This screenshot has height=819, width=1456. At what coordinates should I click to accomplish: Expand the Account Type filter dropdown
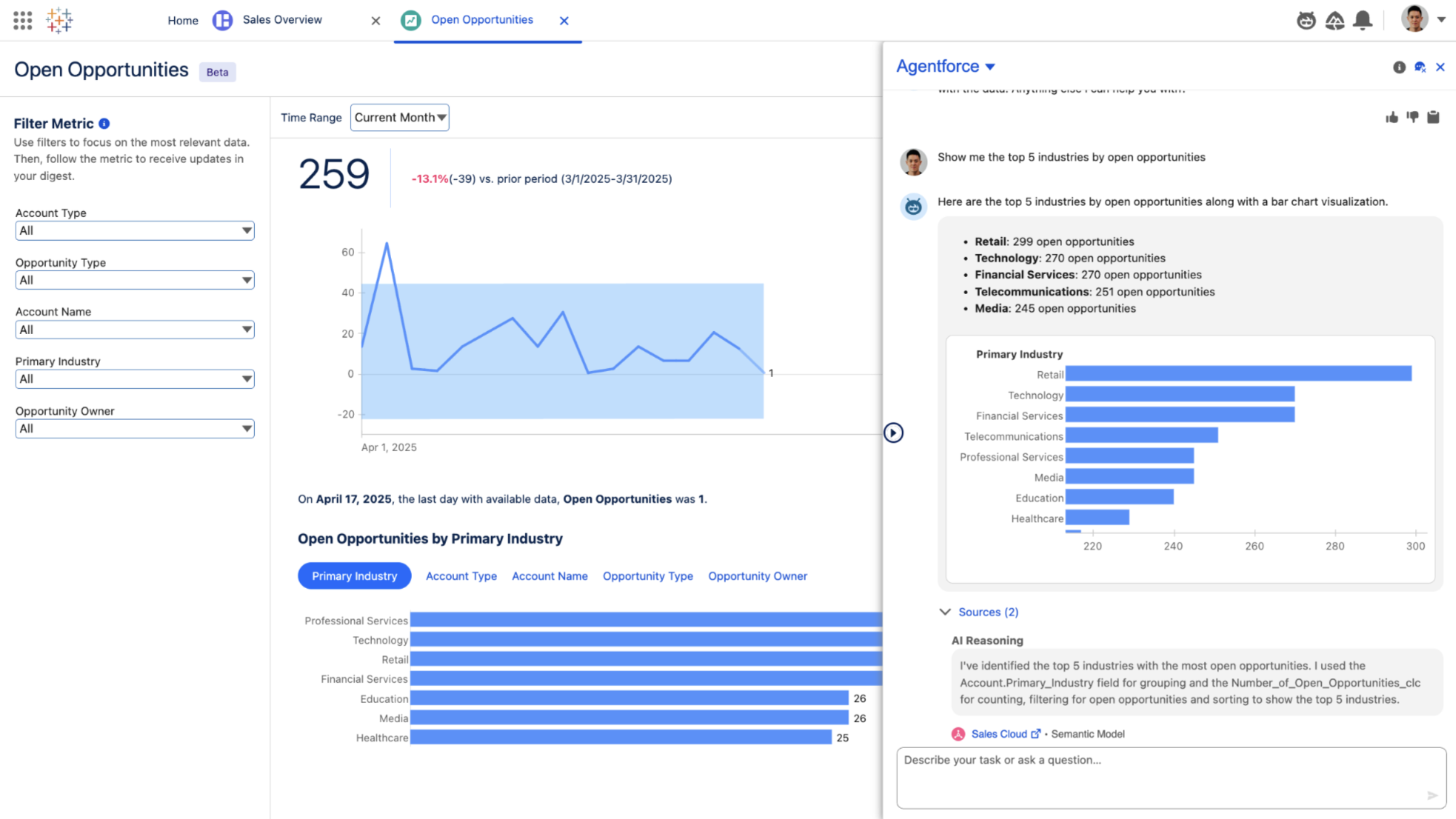click(135, 231)
